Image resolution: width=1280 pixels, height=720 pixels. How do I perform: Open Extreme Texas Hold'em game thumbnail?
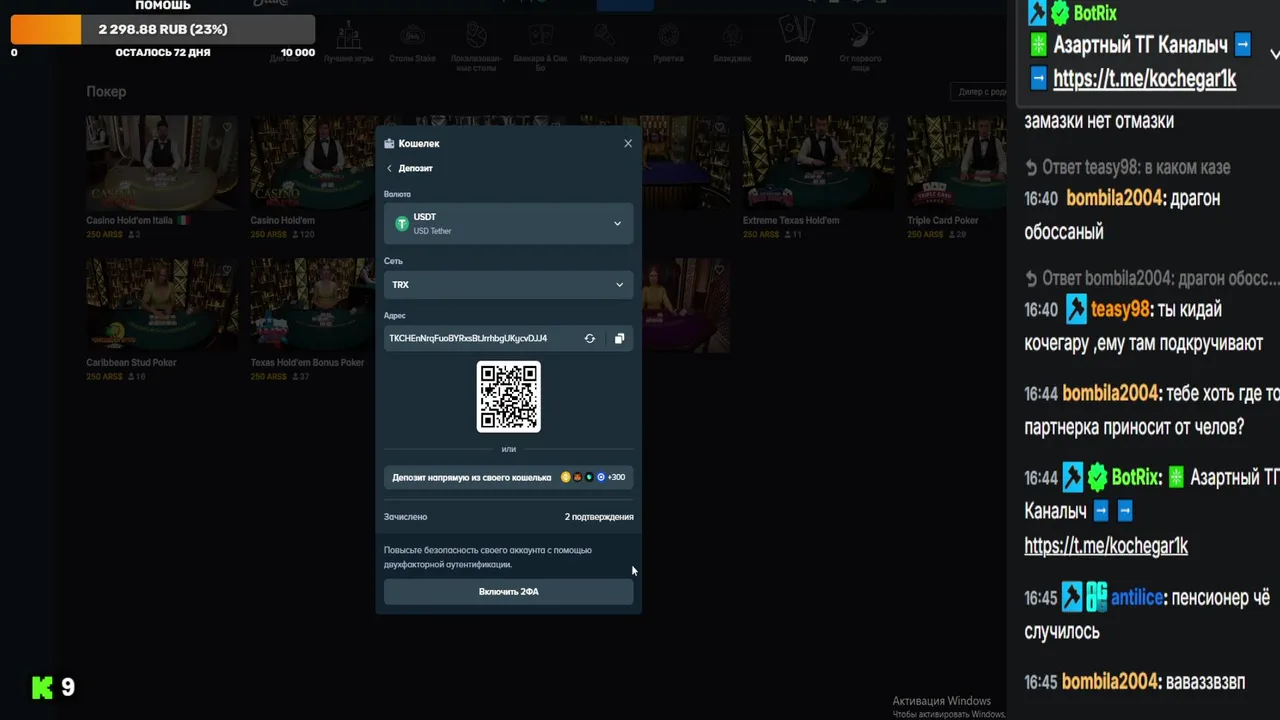[x=819, y=163]
